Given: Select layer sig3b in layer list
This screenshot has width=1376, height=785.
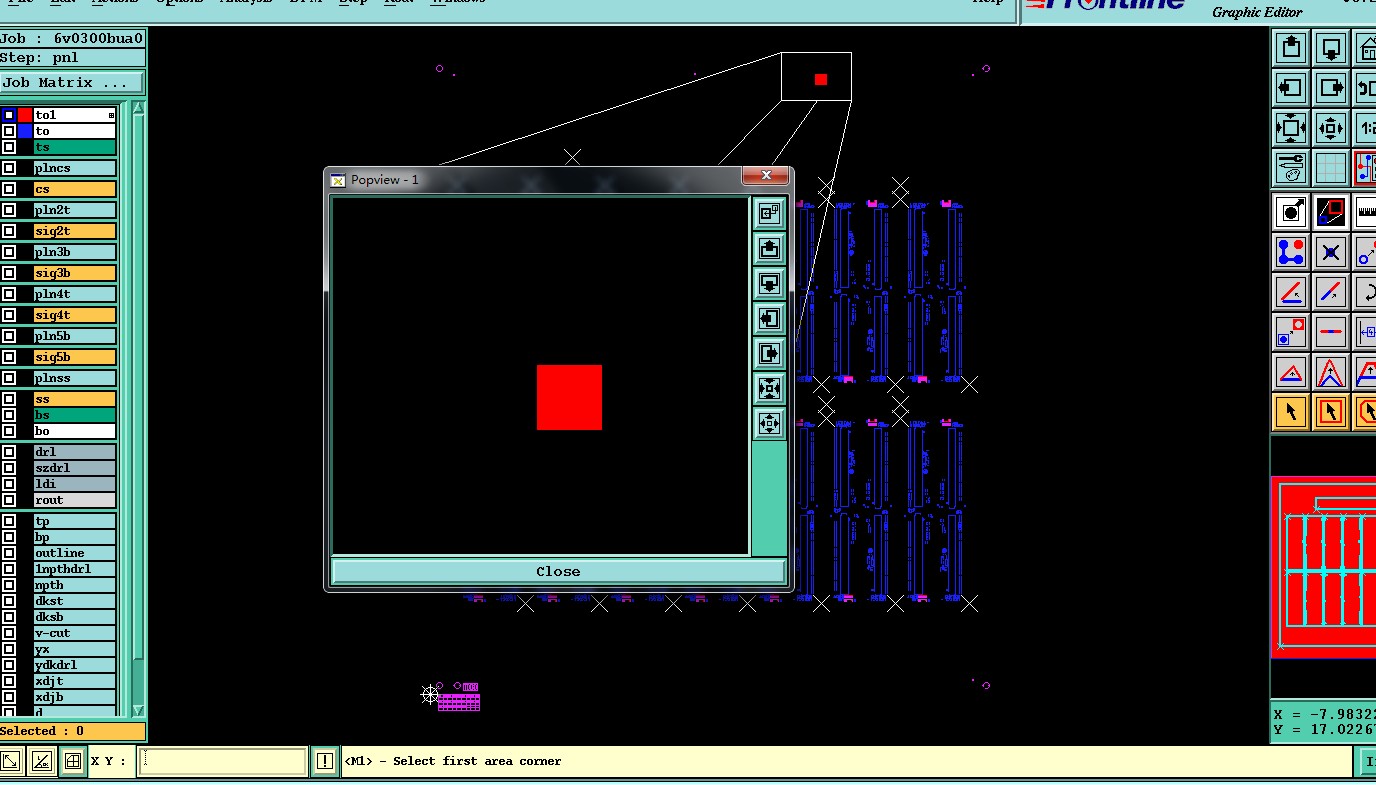Looking at the screenshot, I should 75,273.
